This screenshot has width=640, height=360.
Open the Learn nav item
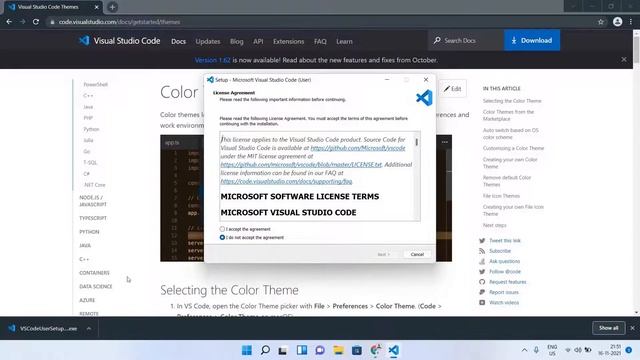pos(344,41)
